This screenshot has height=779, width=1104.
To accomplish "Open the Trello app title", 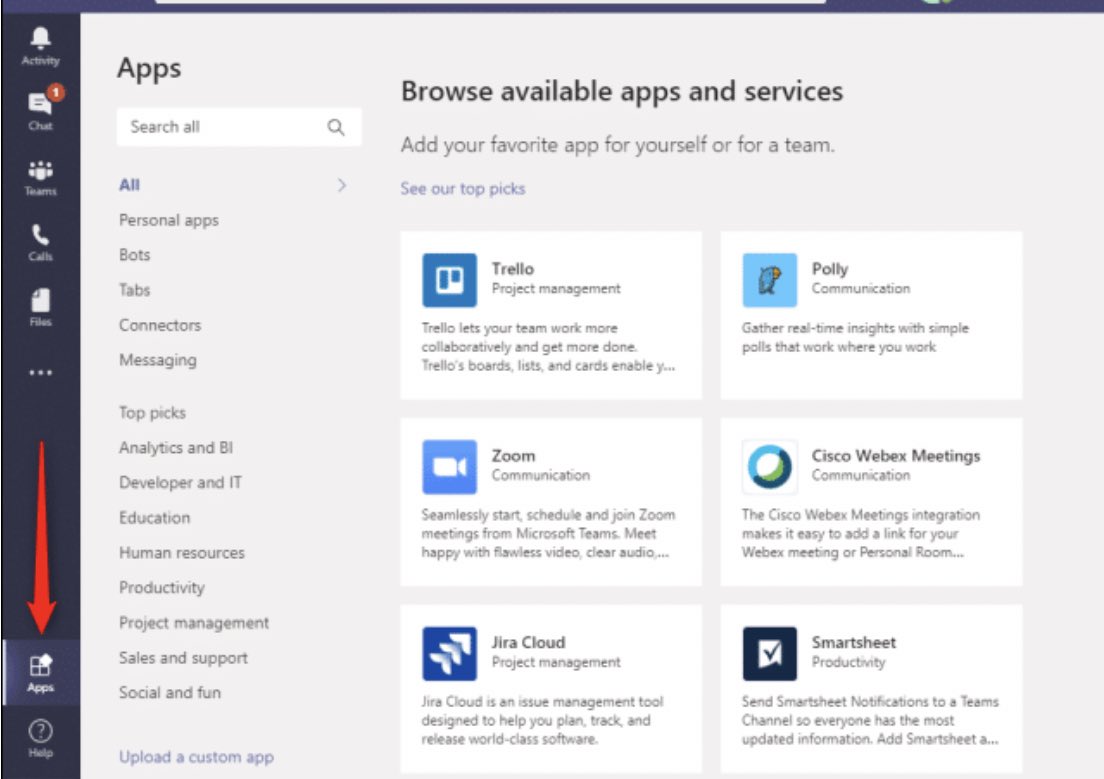I will tap(513, 269).
